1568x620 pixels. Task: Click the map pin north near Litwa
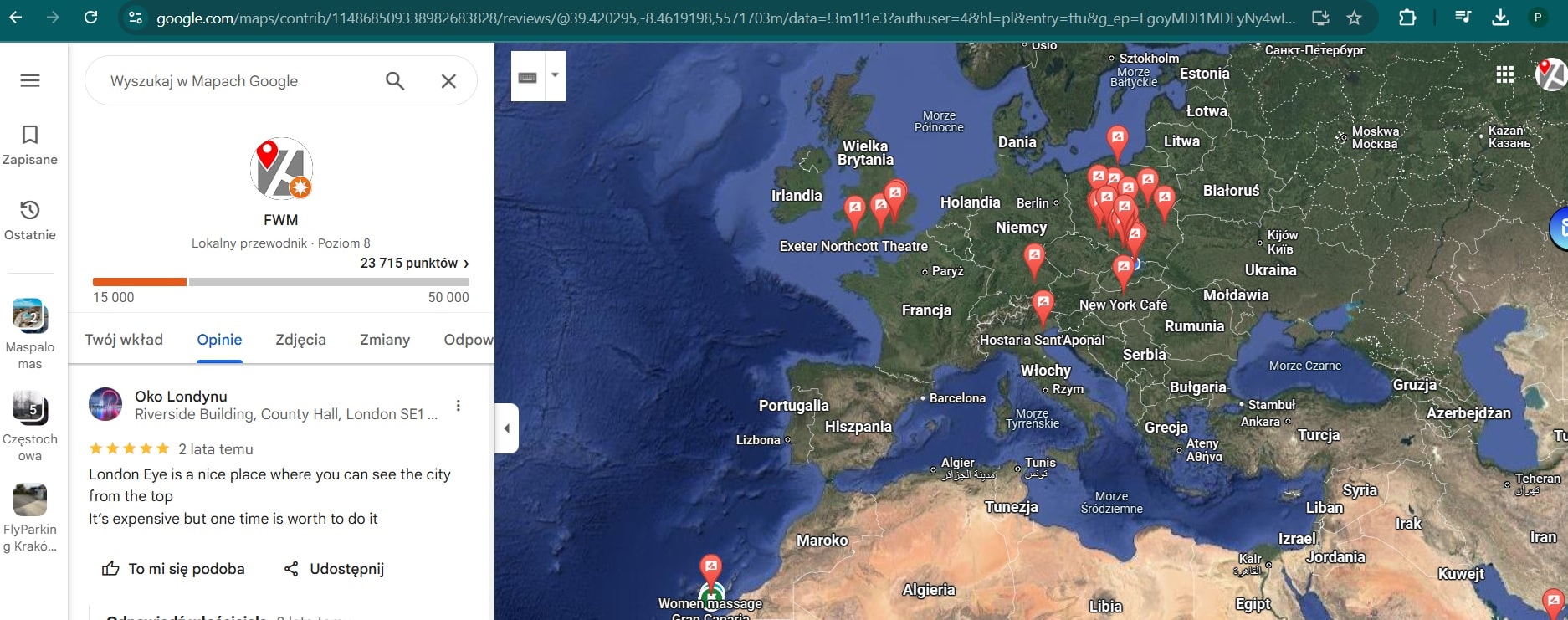tap(1117, 142)
